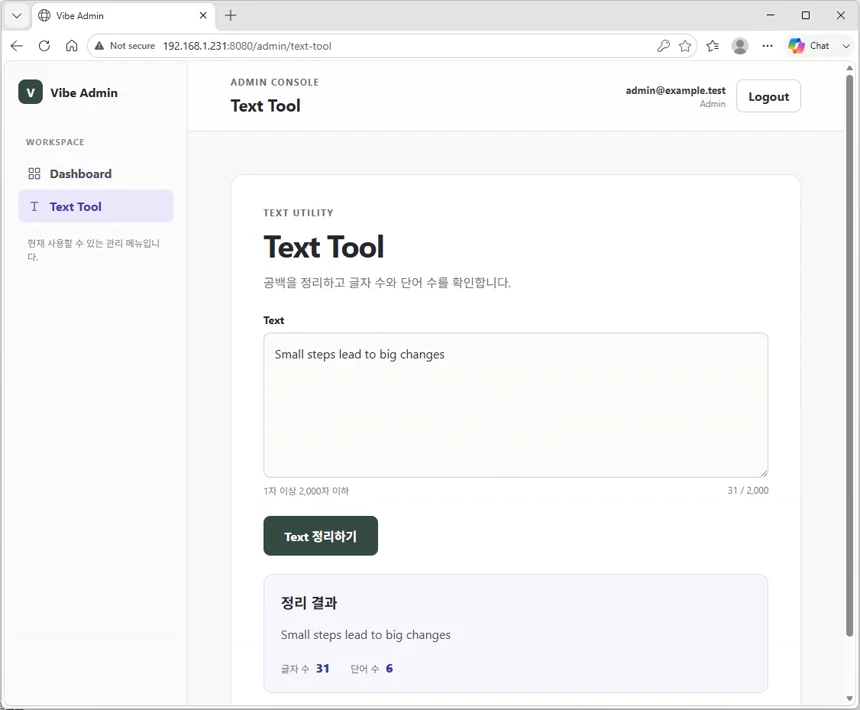Expand the Copilot Chat dropdown arrow
The height and width of the screenshot is (710, 860).
[x=846, y=46]
